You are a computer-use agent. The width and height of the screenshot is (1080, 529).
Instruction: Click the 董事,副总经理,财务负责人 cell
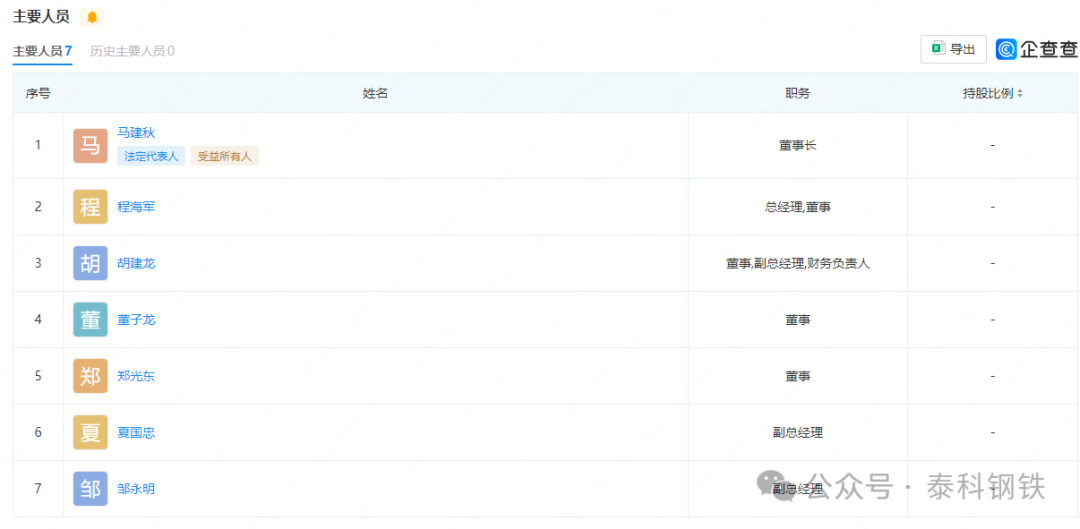click(798, 263)
